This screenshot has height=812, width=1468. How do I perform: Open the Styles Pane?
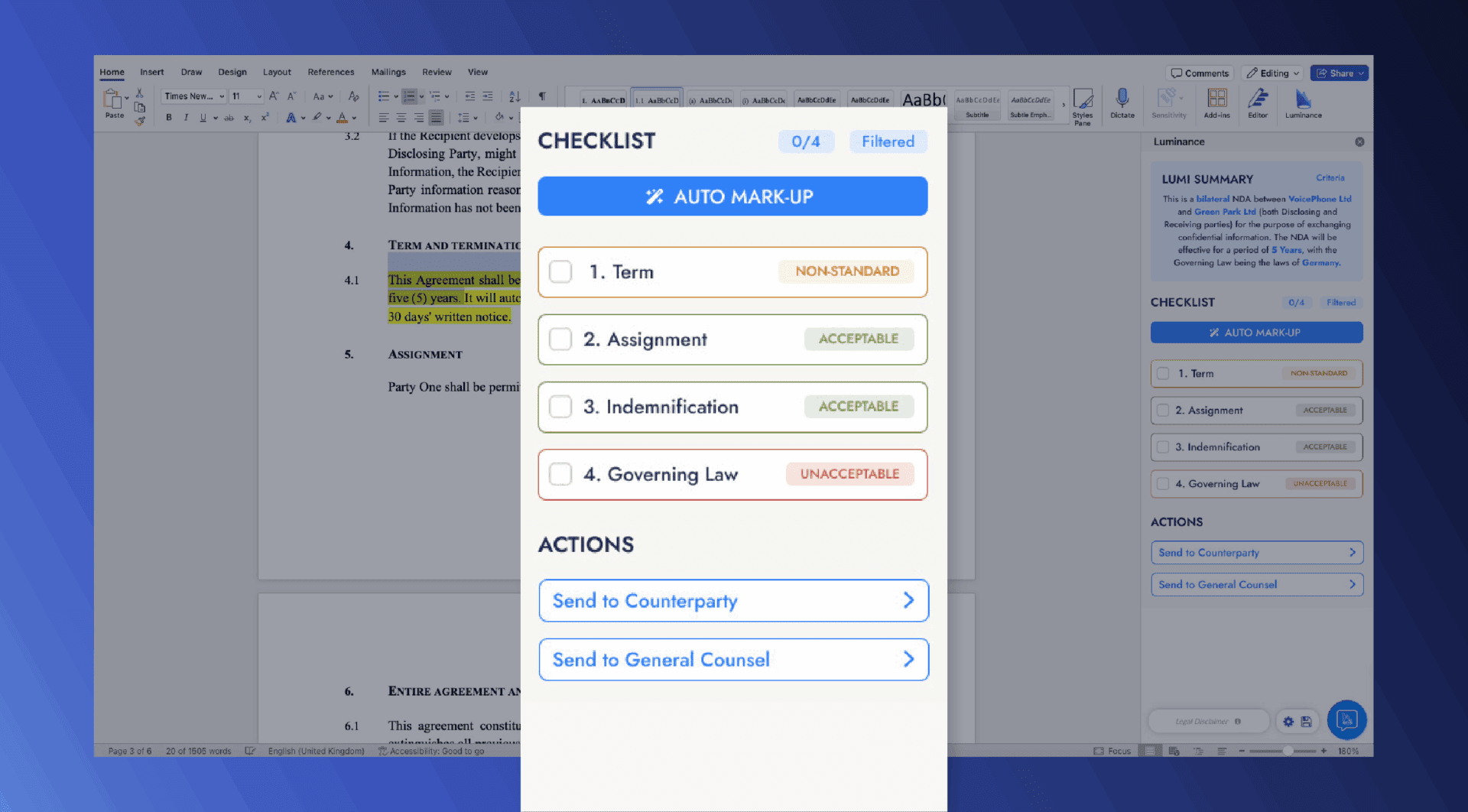click(1083, 106)
